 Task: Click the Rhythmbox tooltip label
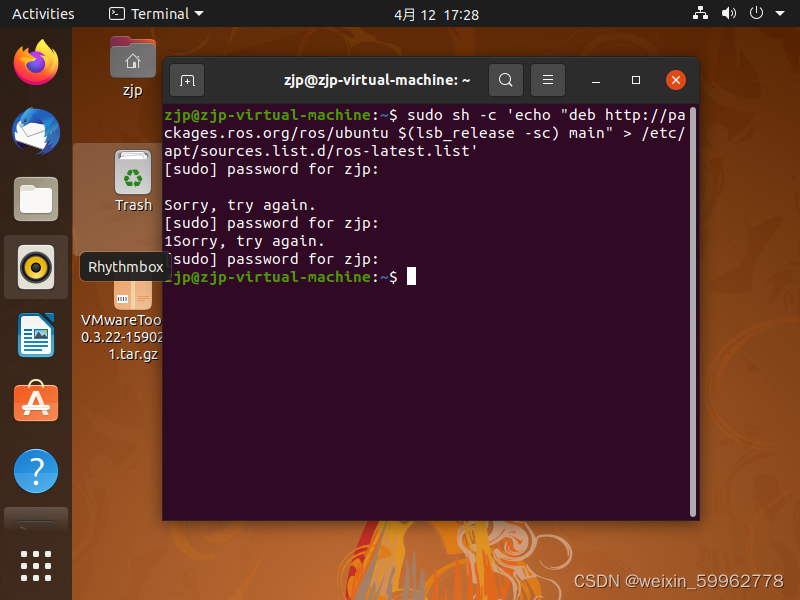(126, 267)
